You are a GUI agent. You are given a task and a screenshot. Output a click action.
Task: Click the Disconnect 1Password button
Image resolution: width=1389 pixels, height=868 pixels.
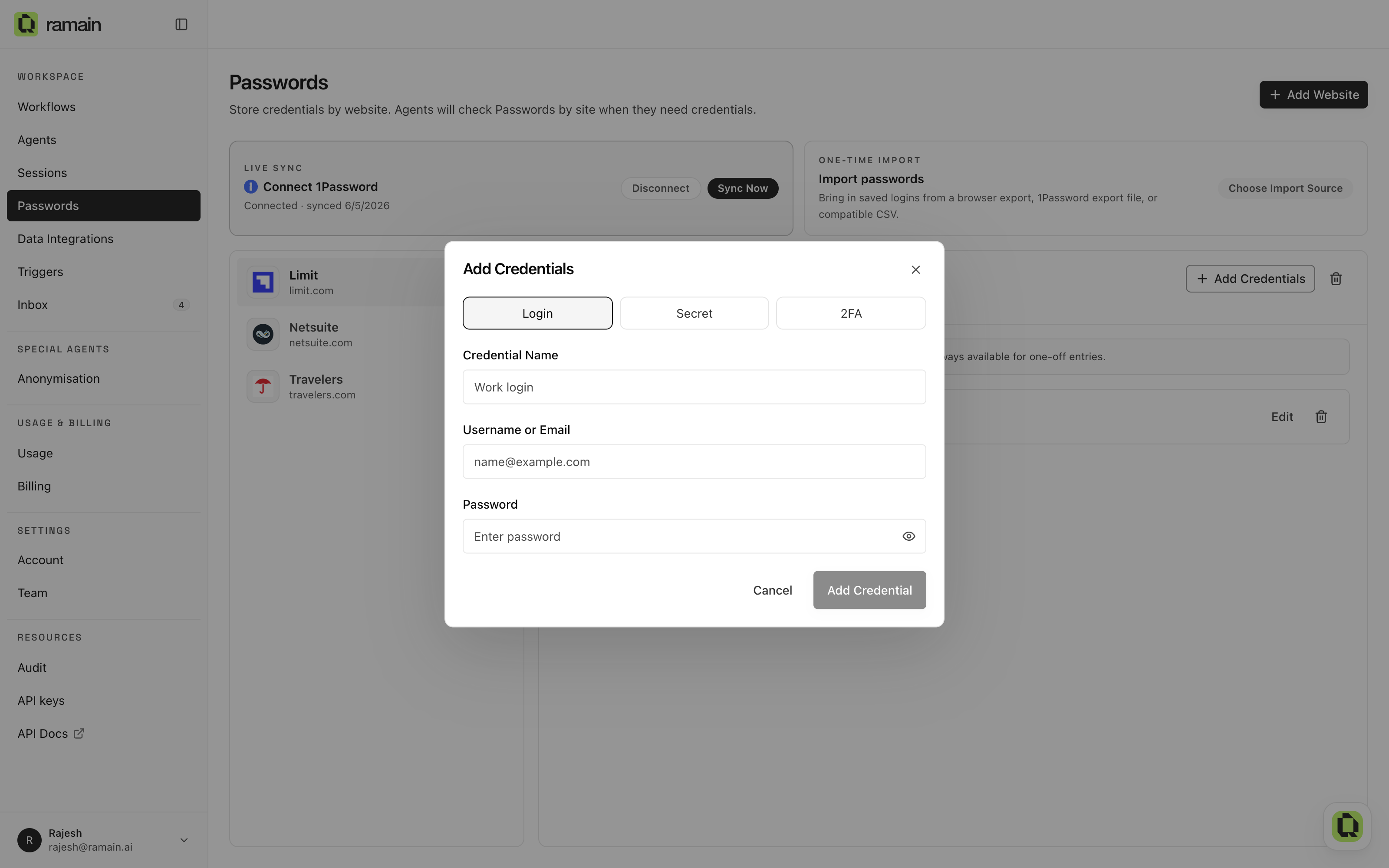tap(660, 188)
